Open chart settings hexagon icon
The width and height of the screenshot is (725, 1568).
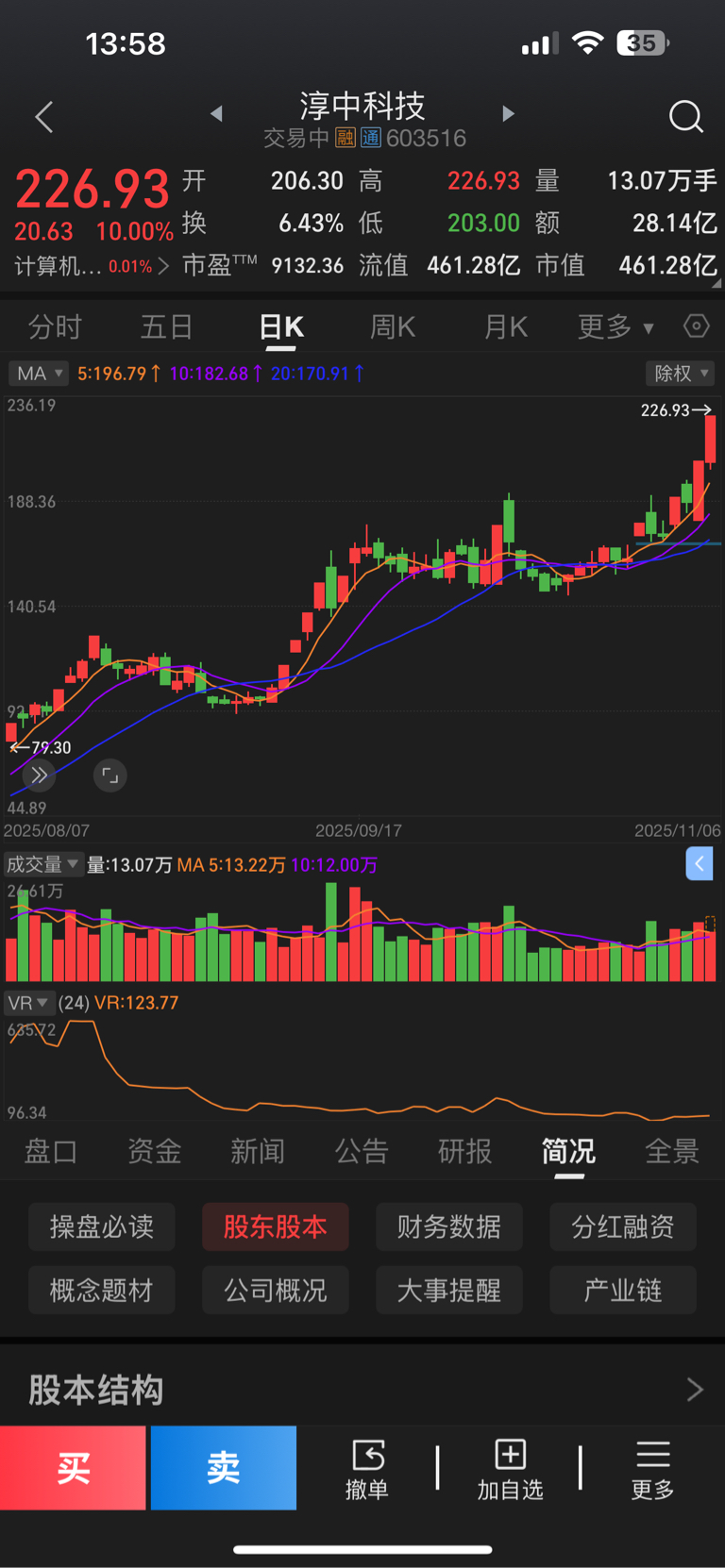pyautogui.click(x=697, y=326)
